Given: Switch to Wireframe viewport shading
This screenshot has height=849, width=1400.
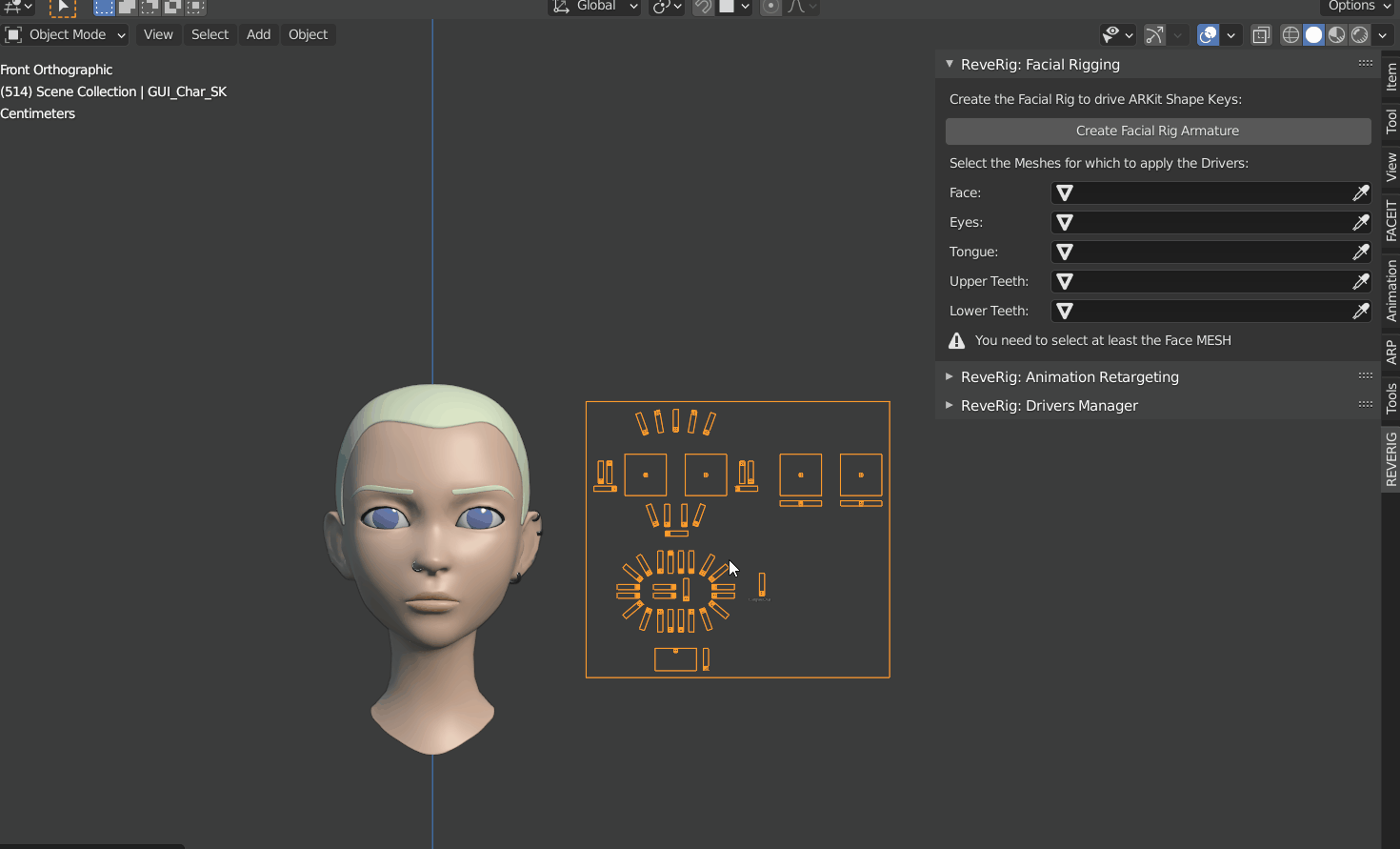Looking at the screenshot, I should [x=1290, y=34].
